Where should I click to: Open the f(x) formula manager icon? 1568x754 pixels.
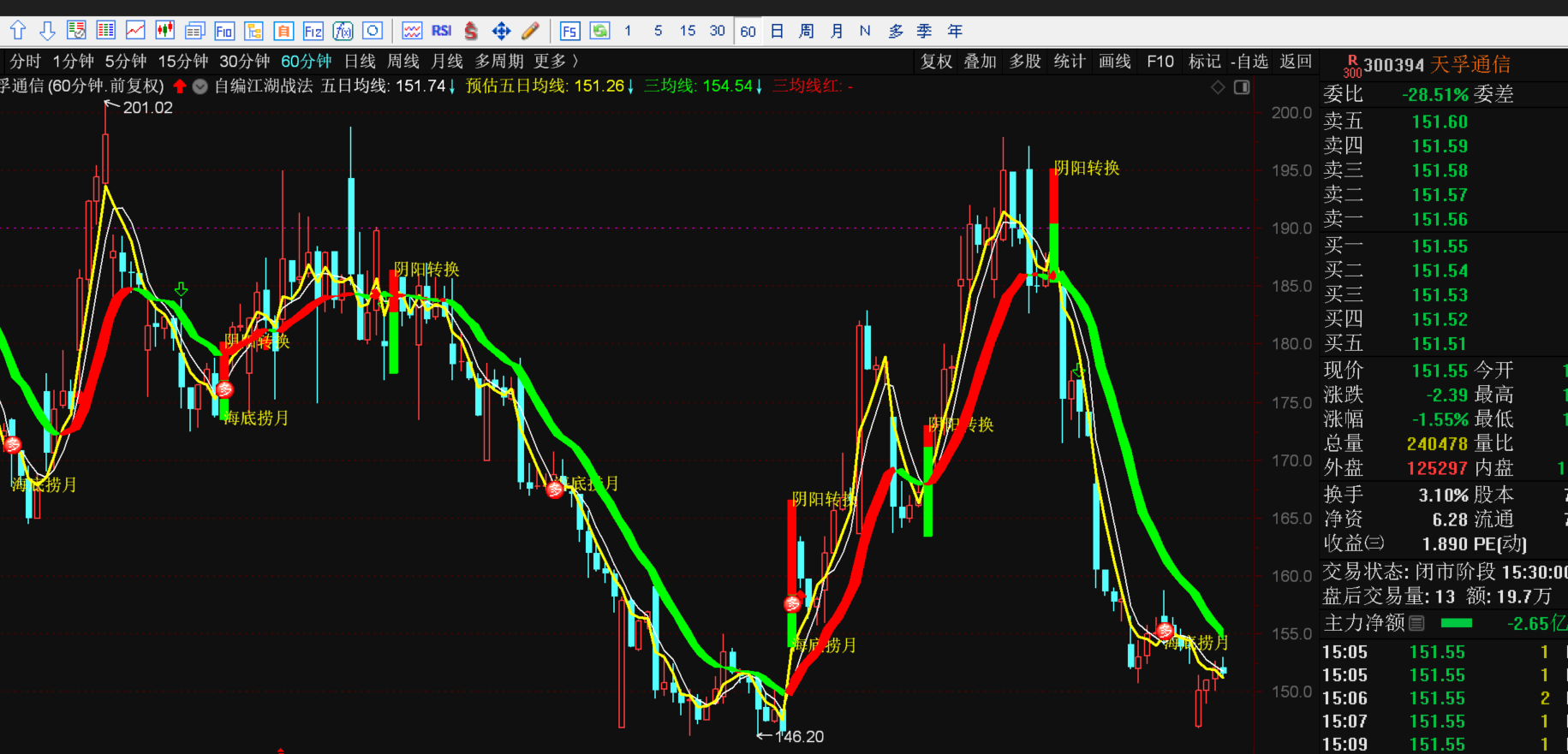point(343,31)
